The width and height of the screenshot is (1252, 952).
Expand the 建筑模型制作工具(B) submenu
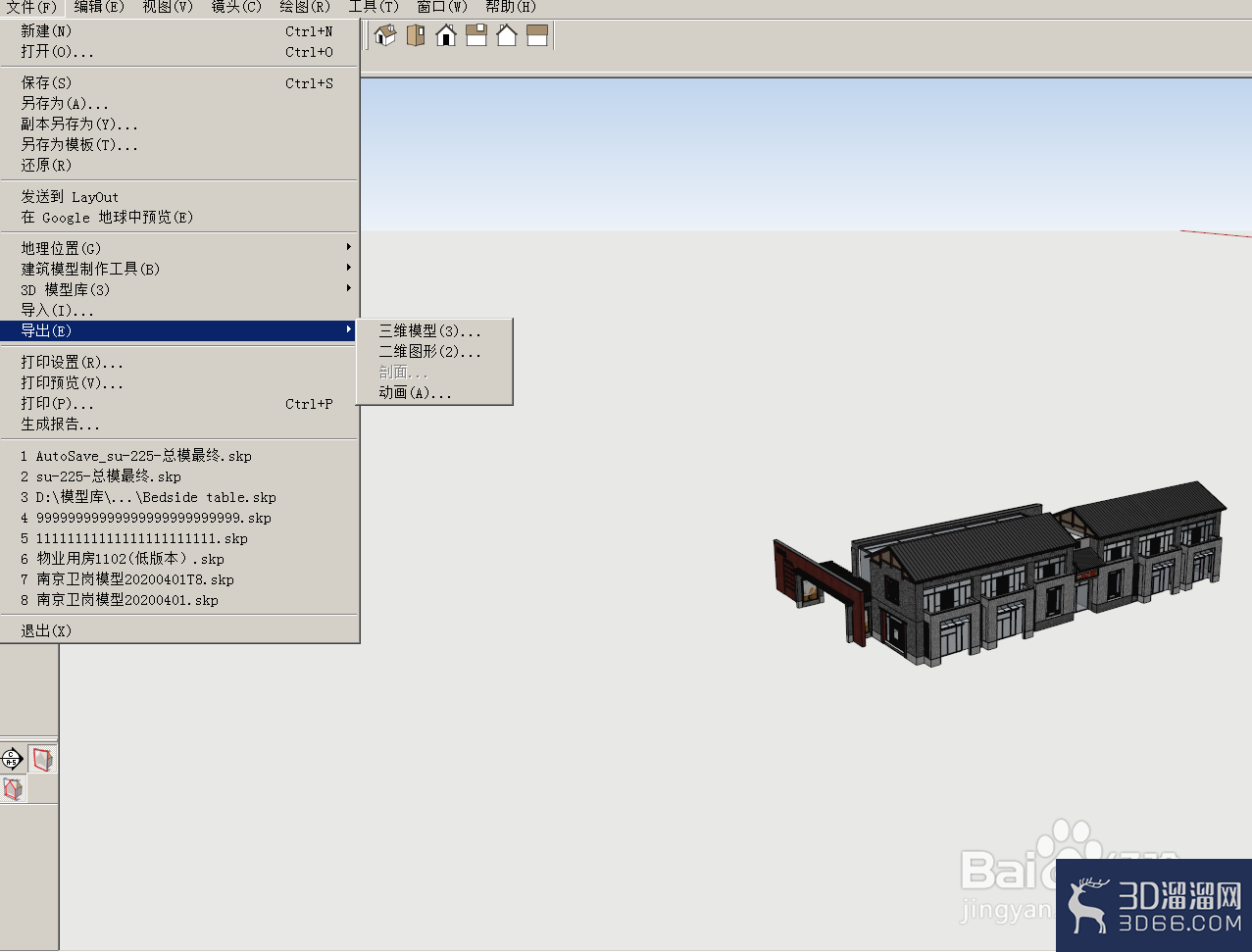tap(180, 269)
